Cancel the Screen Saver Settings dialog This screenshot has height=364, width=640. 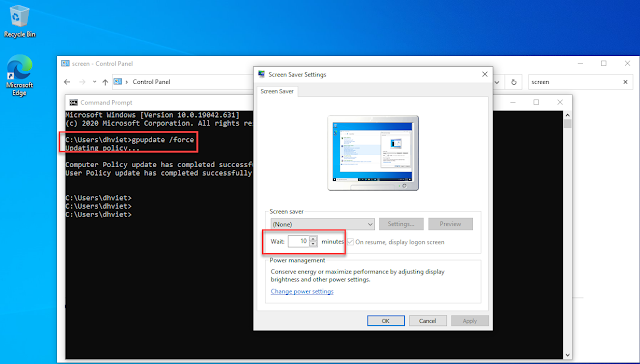(428, 321)
